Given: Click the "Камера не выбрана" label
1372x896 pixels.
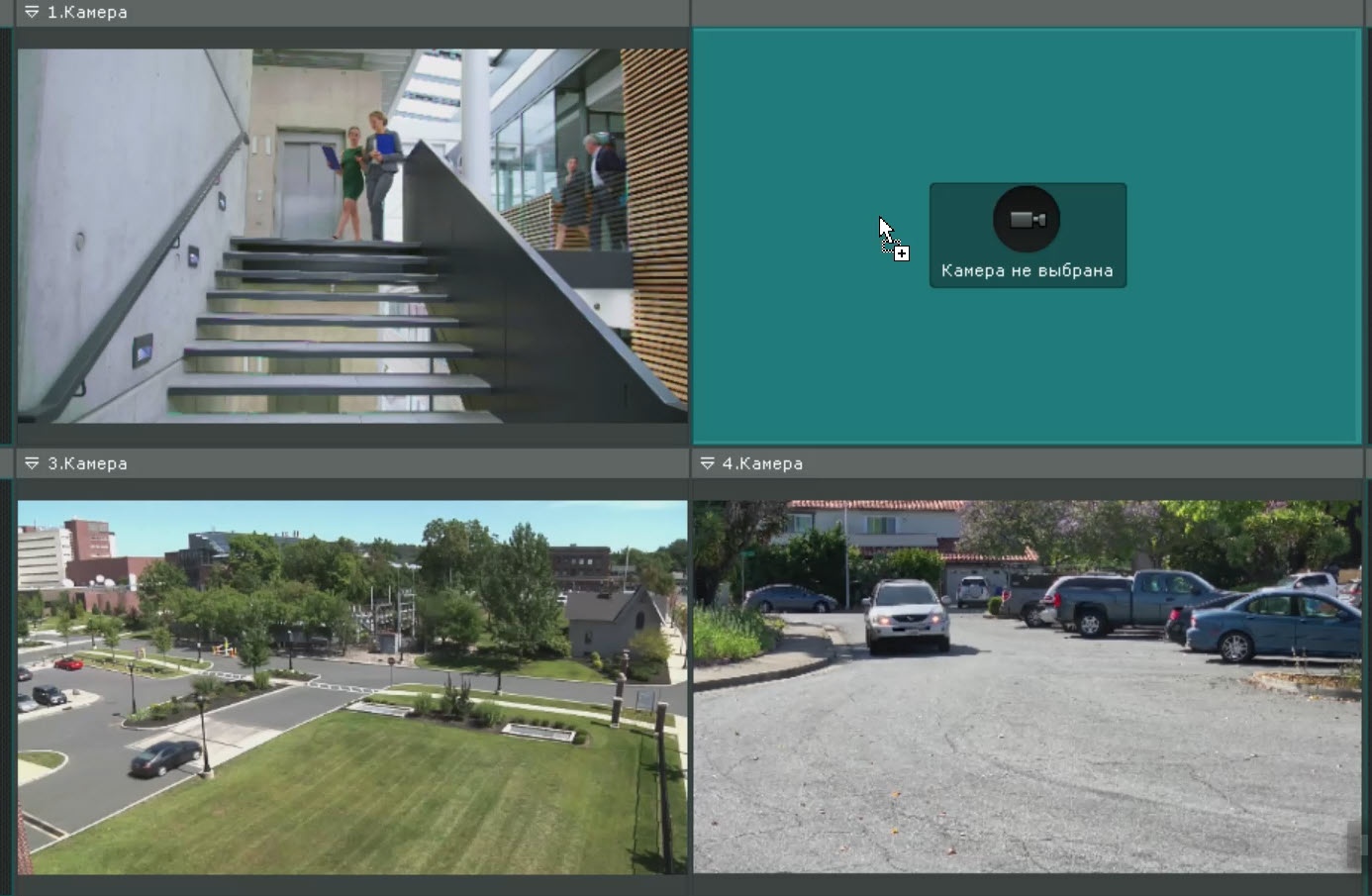Looking at the screenshot, I should pyautogui.click(x=1027, y=270).
